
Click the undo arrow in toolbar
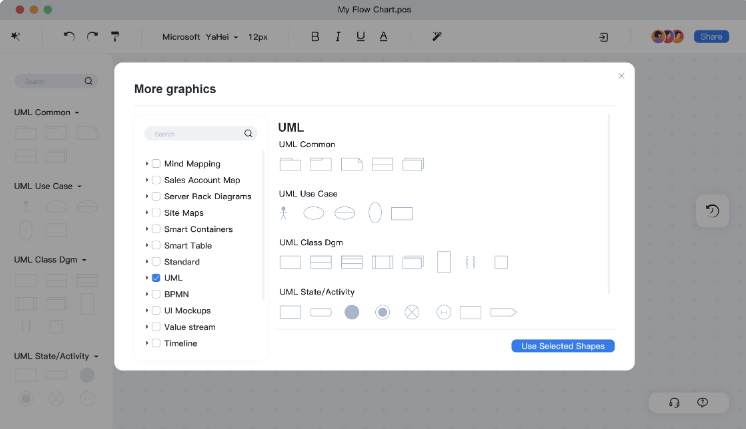click(x=69, y=36)
